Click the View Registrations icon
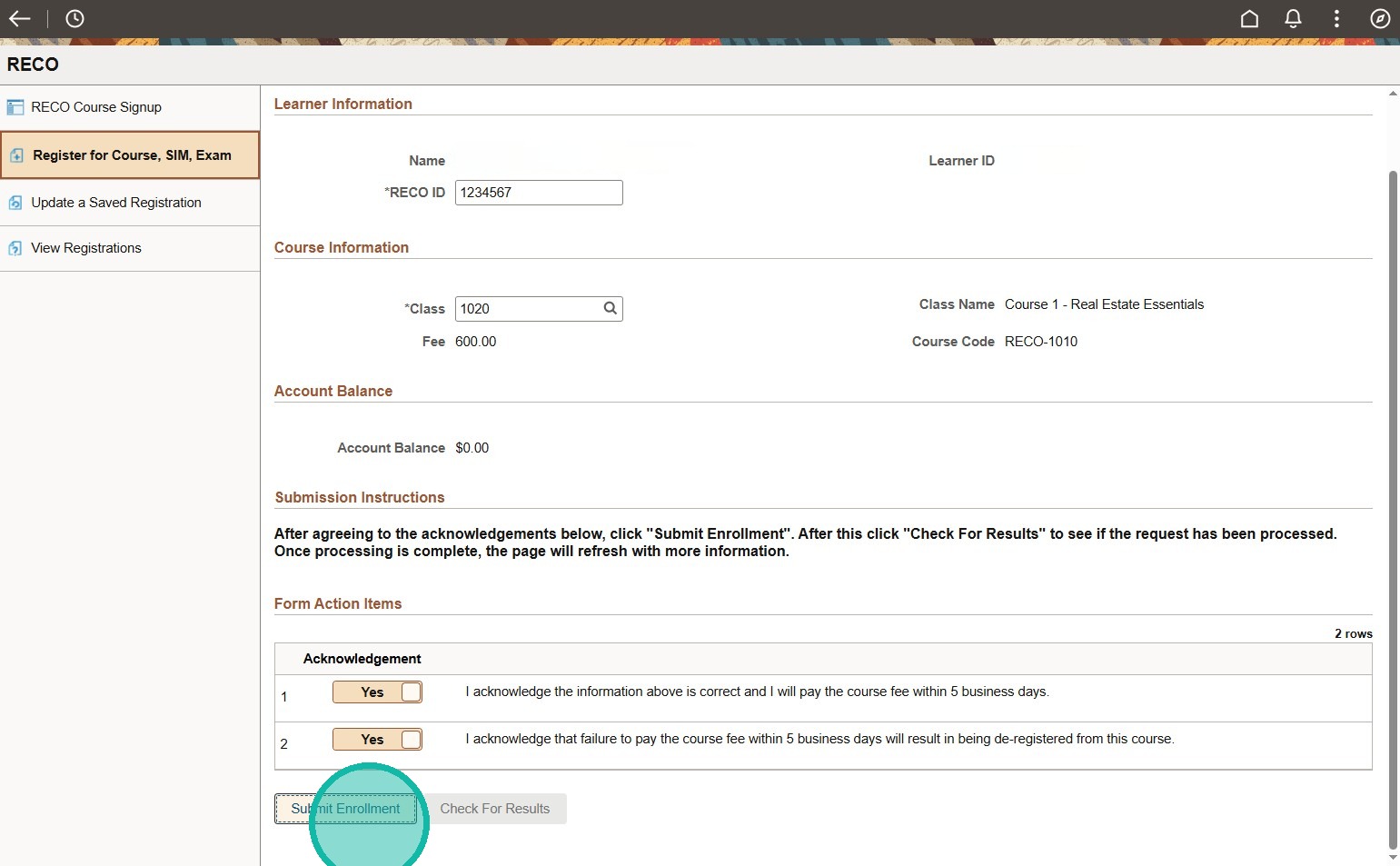The image size is (1400, 866). (x=15, y=248)
